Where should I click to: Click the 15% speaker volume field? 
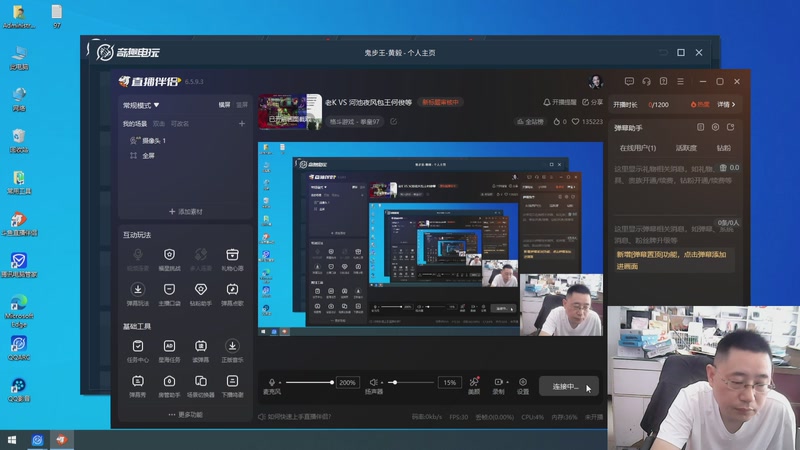click(x=449, y=382)
